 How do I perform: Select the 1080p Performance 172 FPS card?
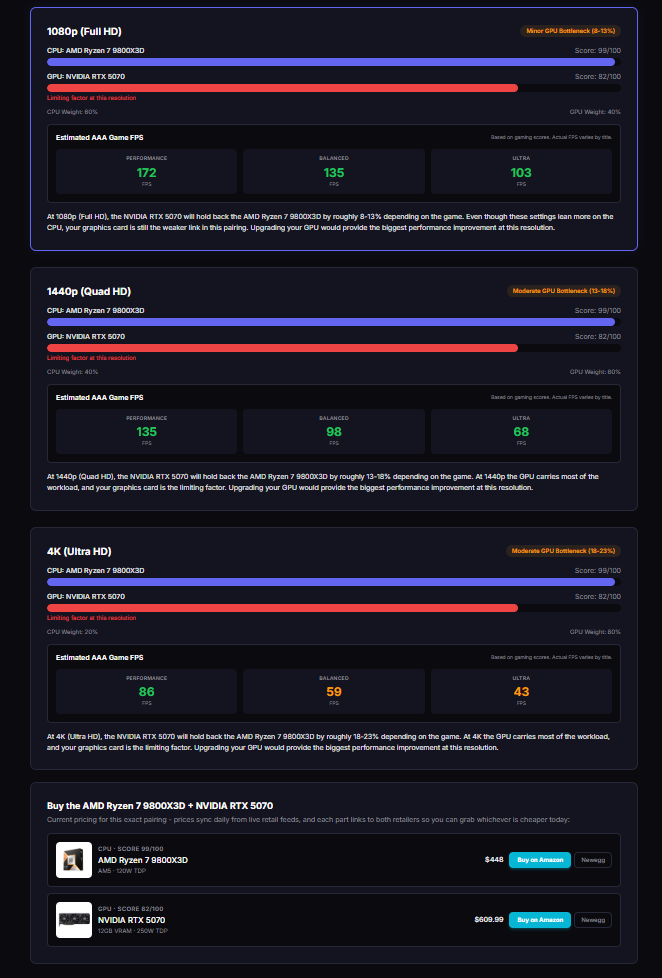[147, 172]
